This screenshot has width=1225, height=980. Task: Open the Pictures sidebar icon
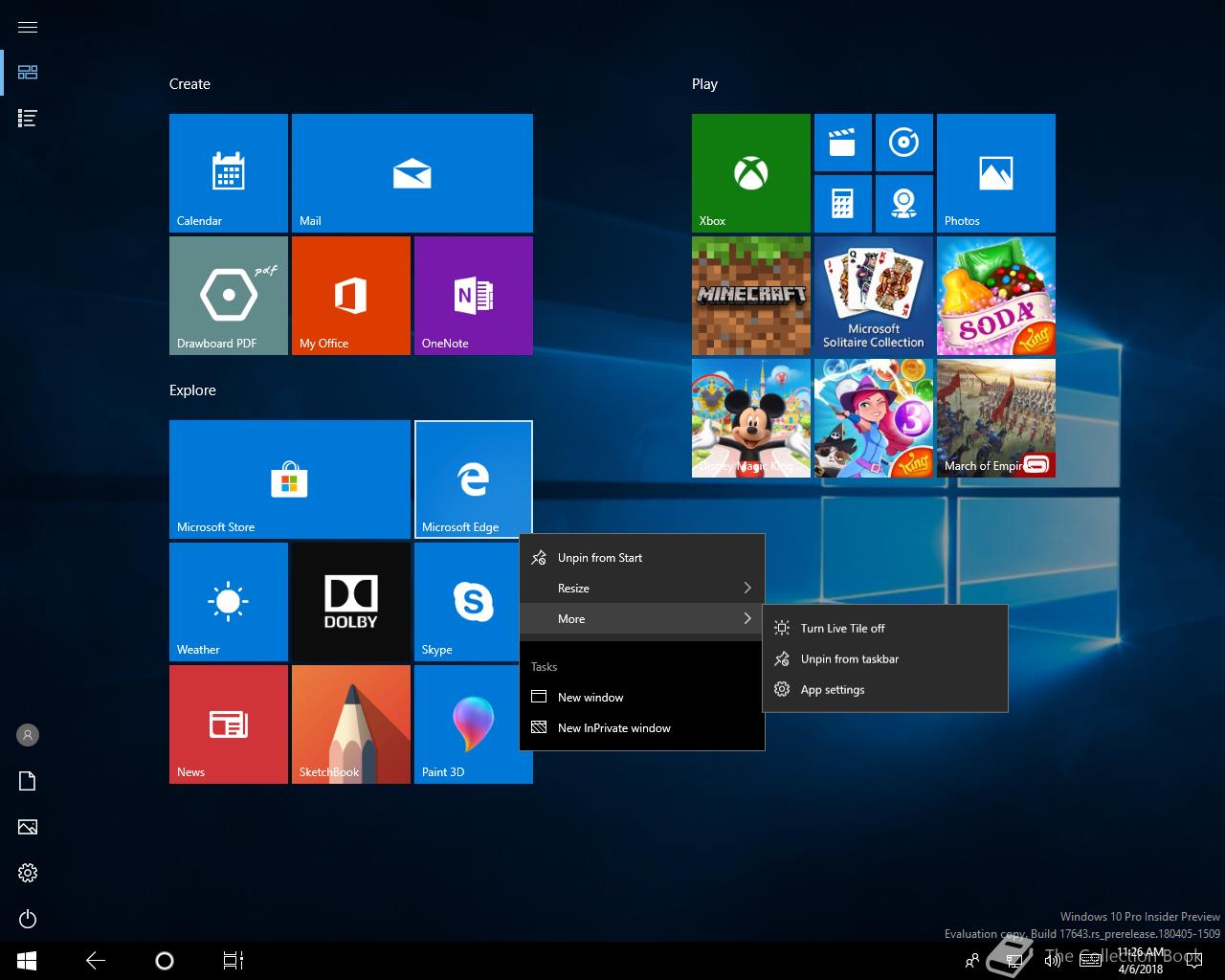point(28,827)
